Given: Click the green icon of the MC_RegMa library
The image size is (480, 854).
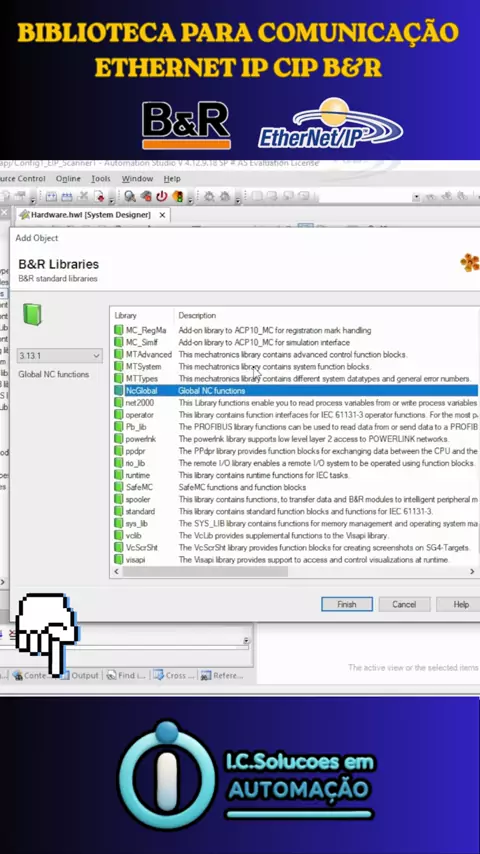Looking at the screenshot, I should 119,330.
